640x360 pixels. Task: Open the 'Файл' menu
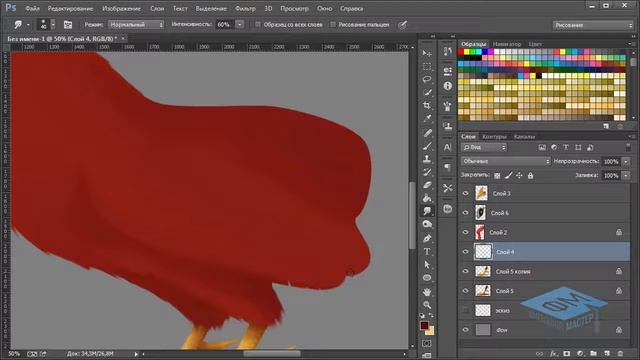(x=32, y=9)
